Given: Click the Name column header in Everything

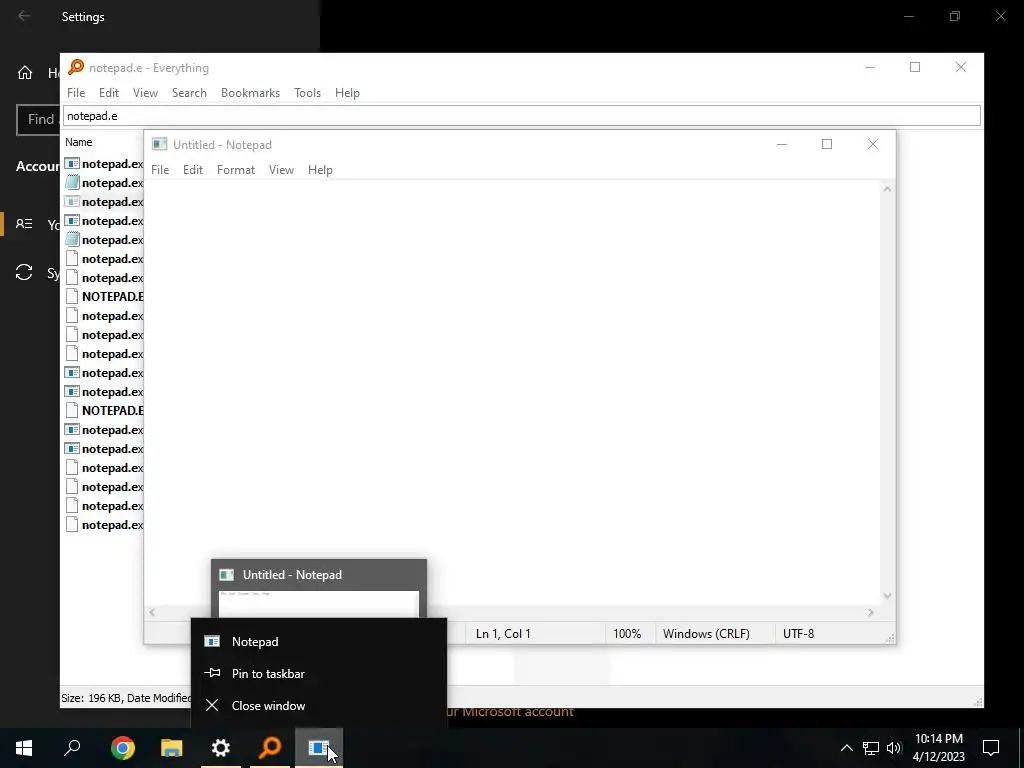Looking at the screenshot, I should pyautogui.click(x=78, y=142).
